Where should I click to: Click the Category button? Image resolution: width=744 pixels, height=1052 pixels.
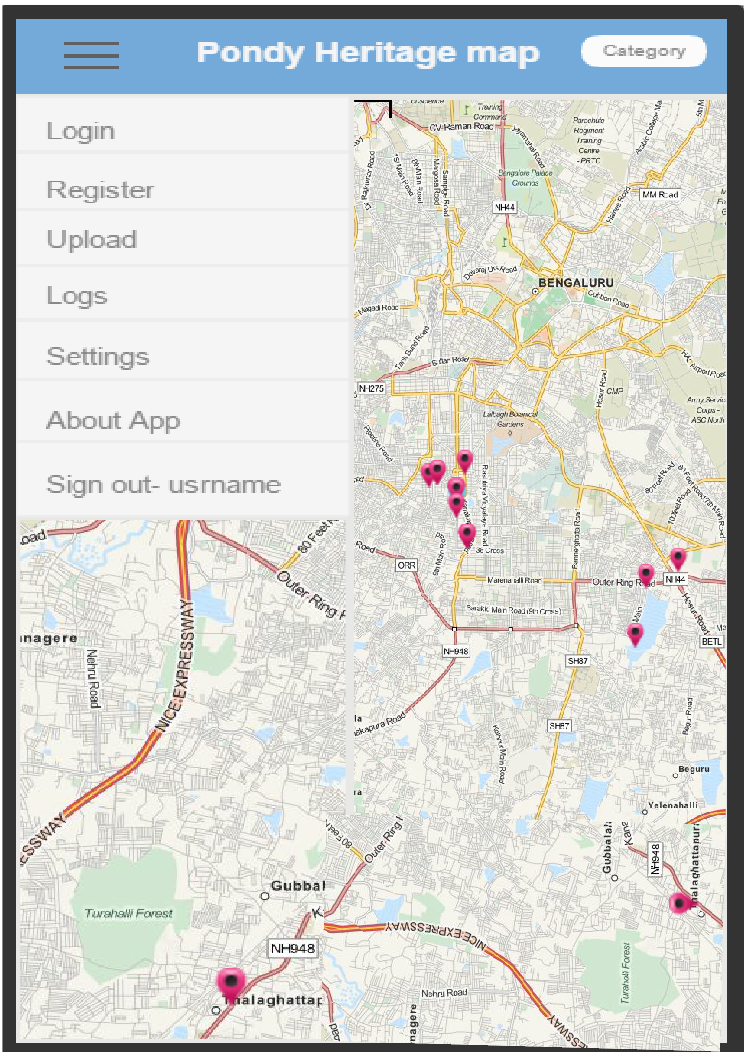(643, 51)
